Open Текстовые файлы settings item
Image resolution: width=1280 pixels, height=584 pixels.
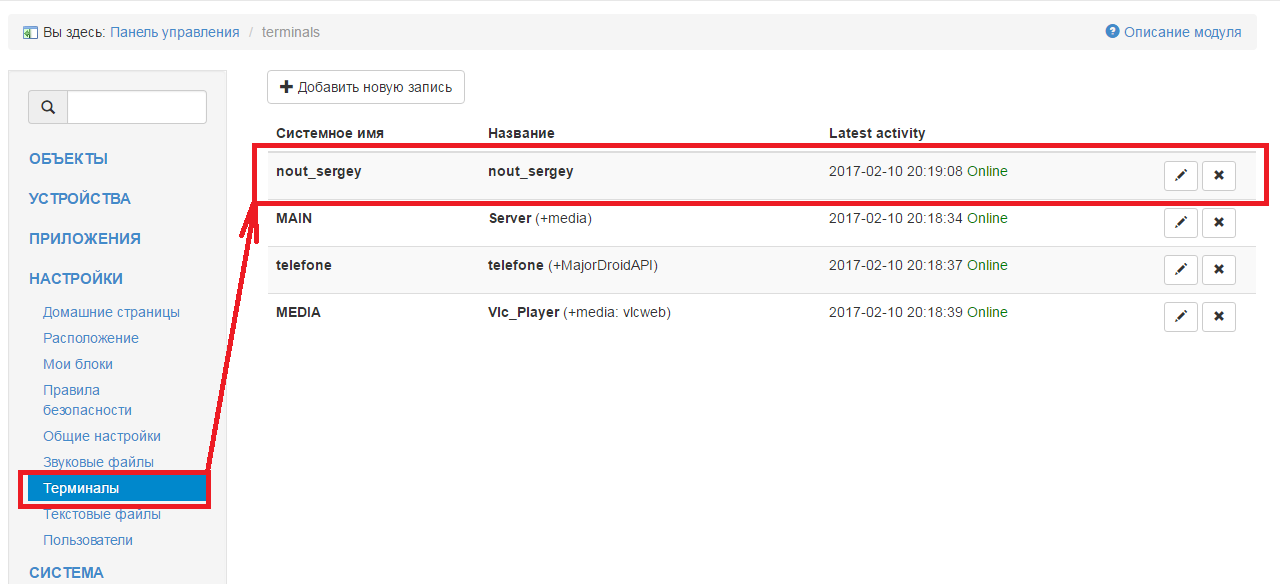102,514
